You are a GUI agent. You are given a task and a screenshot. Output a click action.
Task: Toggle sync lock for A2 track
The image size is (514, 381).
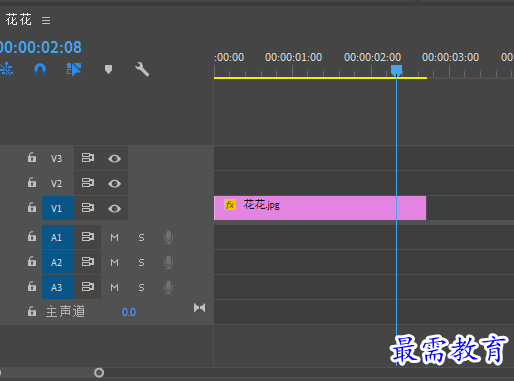88,262
